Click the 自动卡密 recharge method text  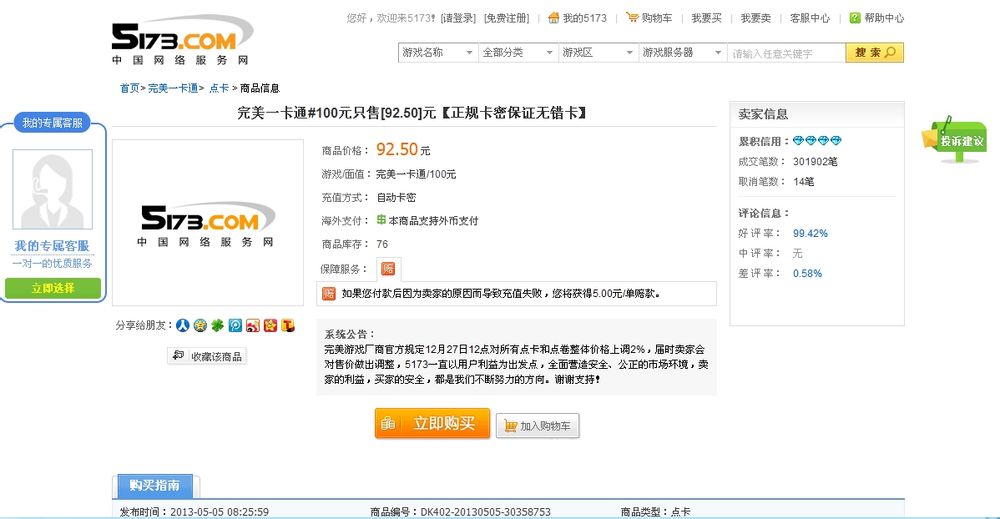pos(396,197)
